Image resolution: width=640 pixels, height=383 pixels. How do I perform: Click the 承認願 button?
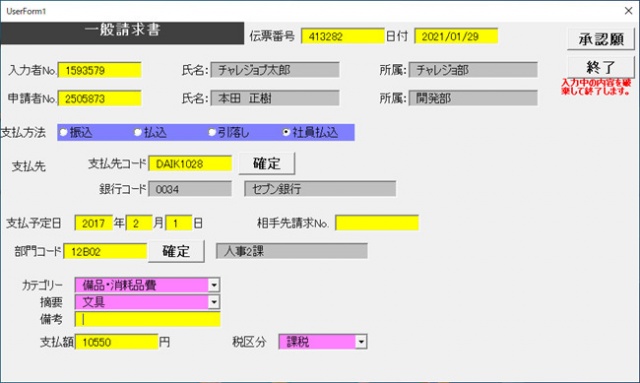click(601, 39)
